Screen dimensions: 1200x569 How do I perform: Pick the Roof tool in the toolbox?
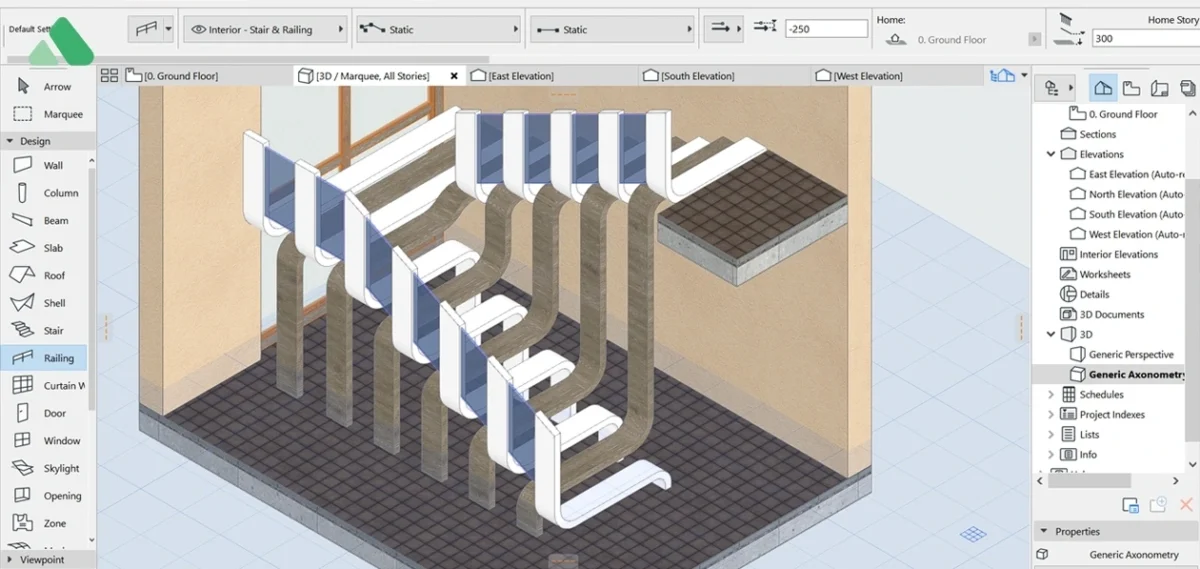(52, 275)
